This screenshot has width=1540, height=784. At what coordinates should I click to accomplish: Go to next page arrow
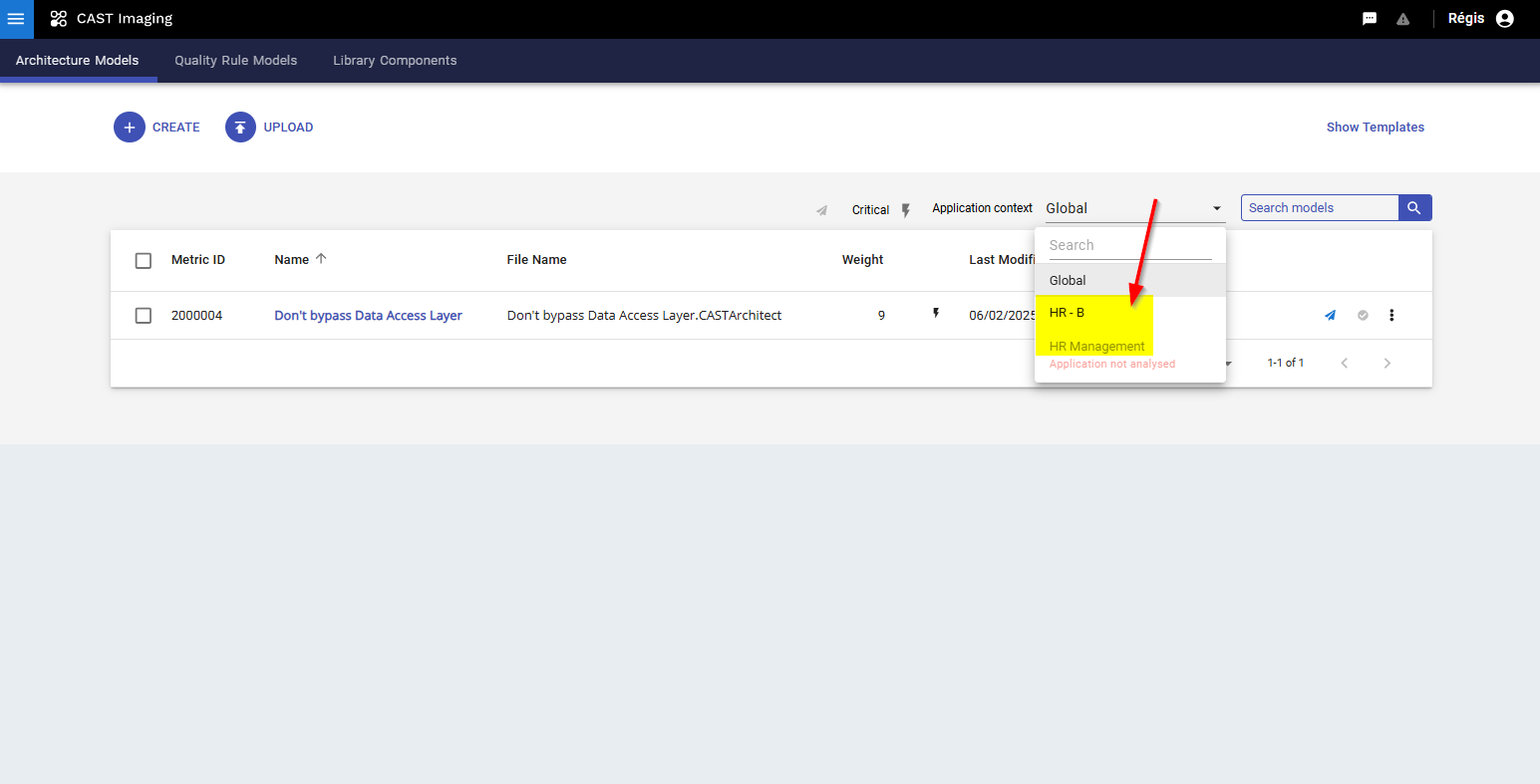[1386, 363]
